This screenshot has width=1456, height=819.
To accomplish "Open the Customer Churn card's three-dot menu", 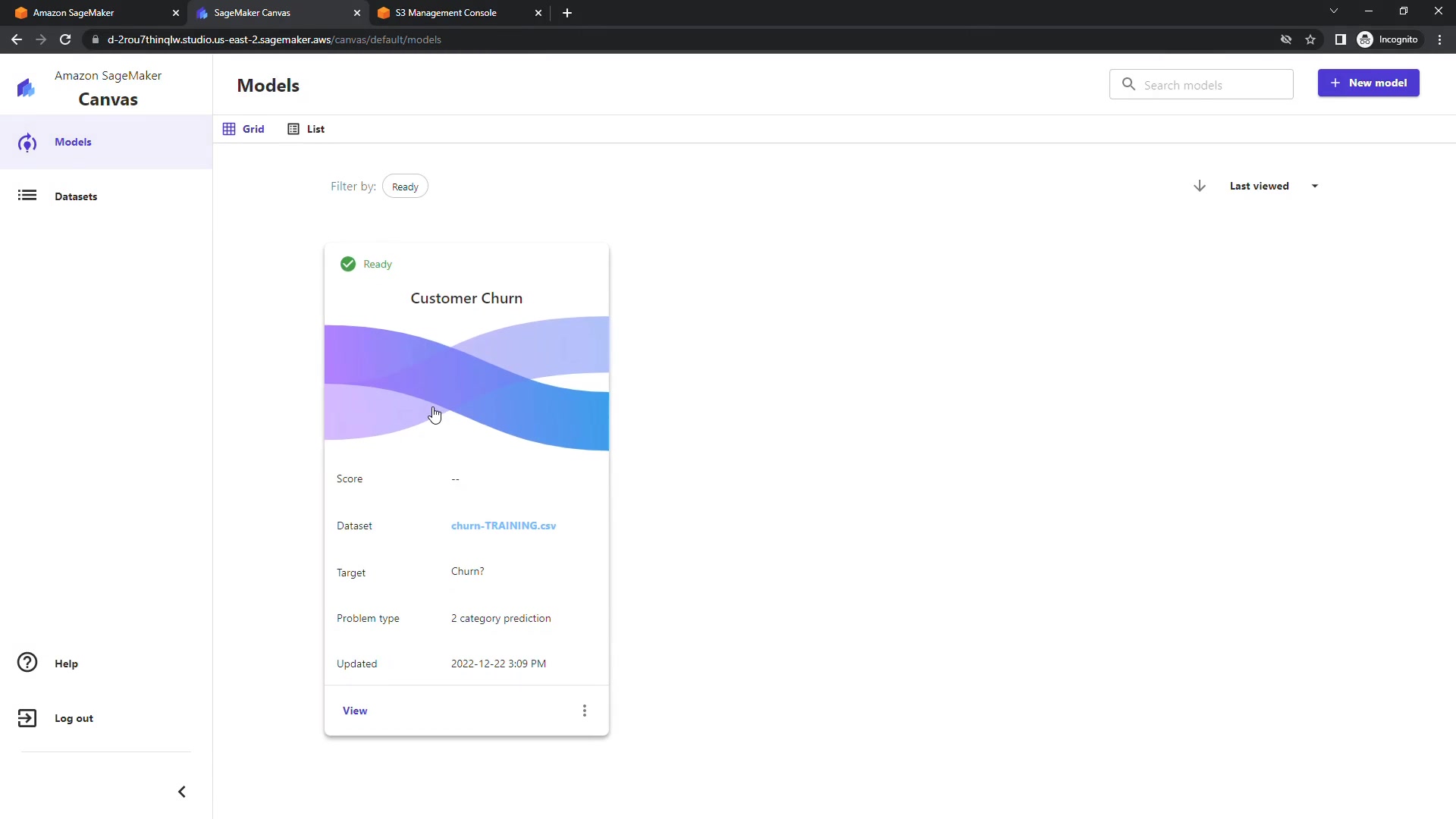I will 584,711.
